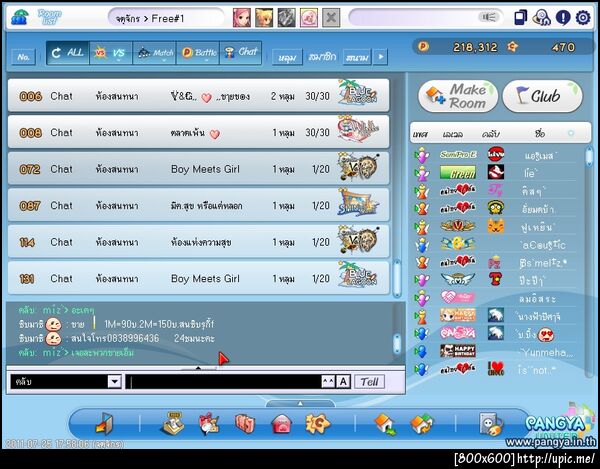Click the black chat message input field

coord(224,381)
